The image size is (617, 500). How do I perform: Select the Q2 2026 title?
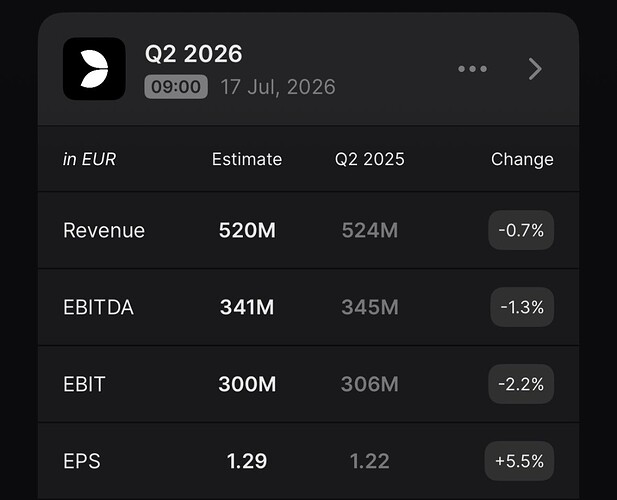point(194,54)
